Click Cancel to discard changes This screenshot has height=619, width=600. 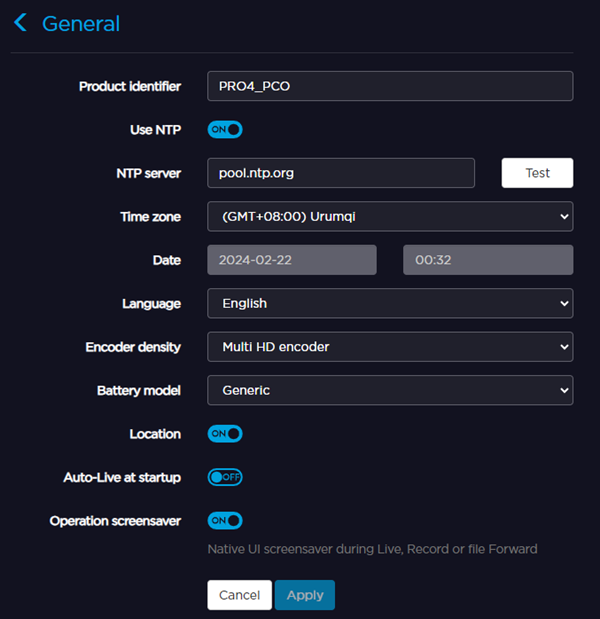(239, 595)
